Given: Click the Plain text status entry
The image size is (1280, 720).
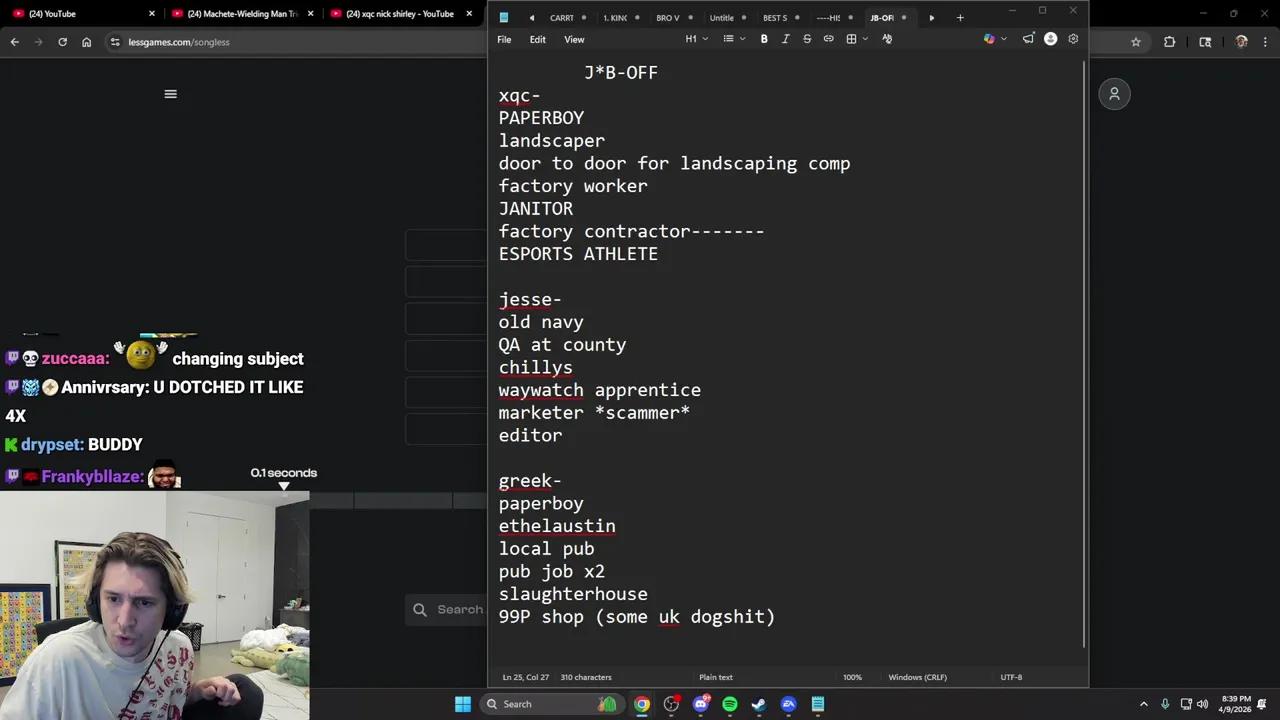Looking at the screenshot, I should pos(716,677).
